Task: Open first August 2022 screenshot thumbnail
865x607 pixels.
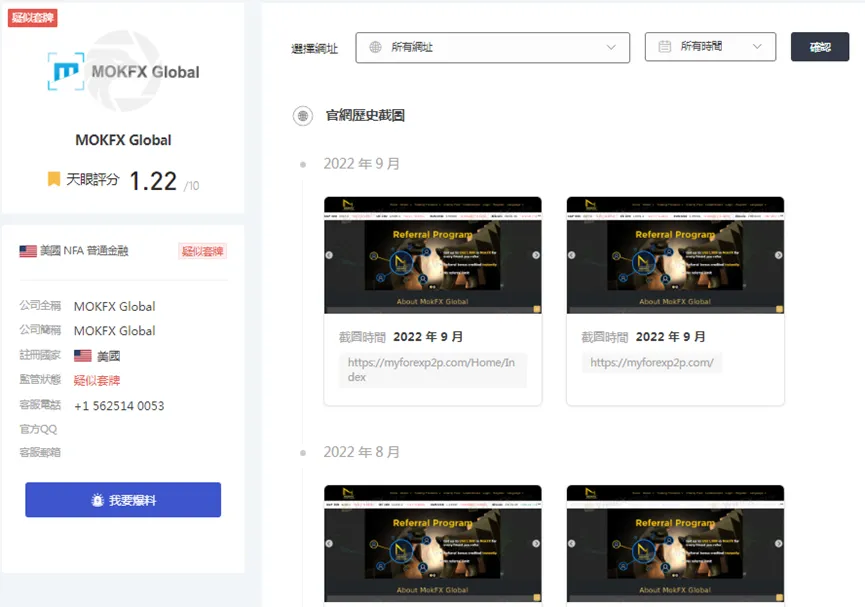Action: (x=432, y=544)
